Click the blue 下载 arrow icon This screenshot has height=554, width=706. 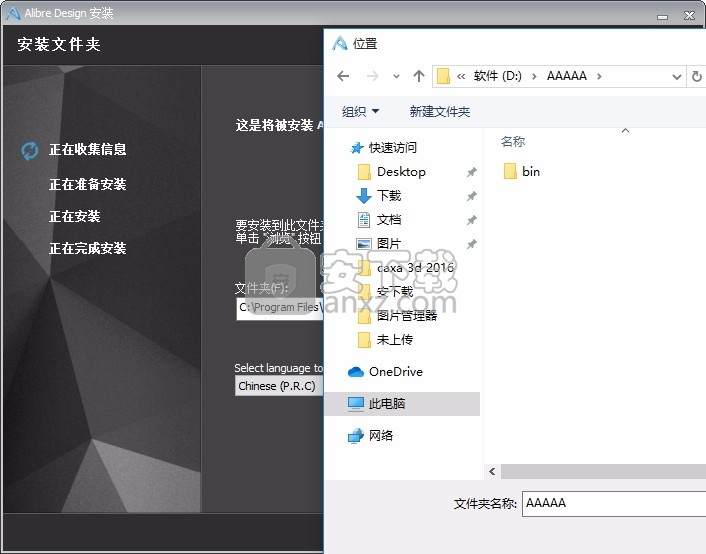point(364,196)
